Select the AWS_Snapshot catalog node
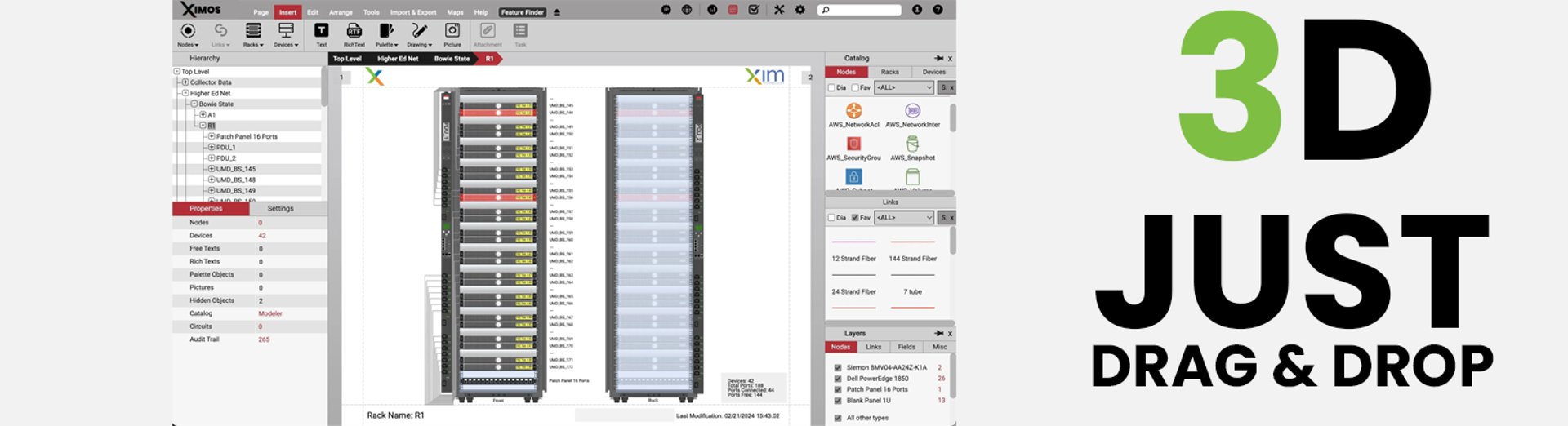The width and height of the screenshot is (1568, 426). 912,149
